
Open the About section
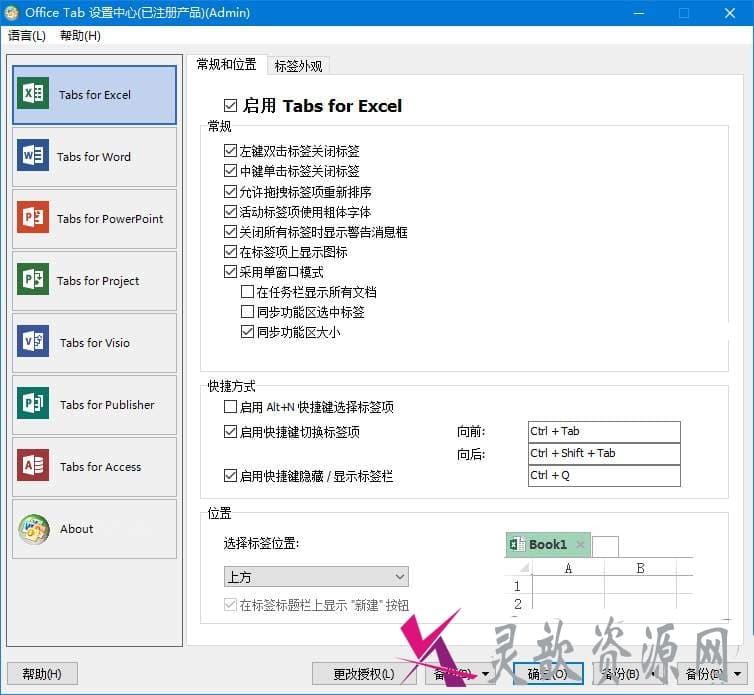94,529
